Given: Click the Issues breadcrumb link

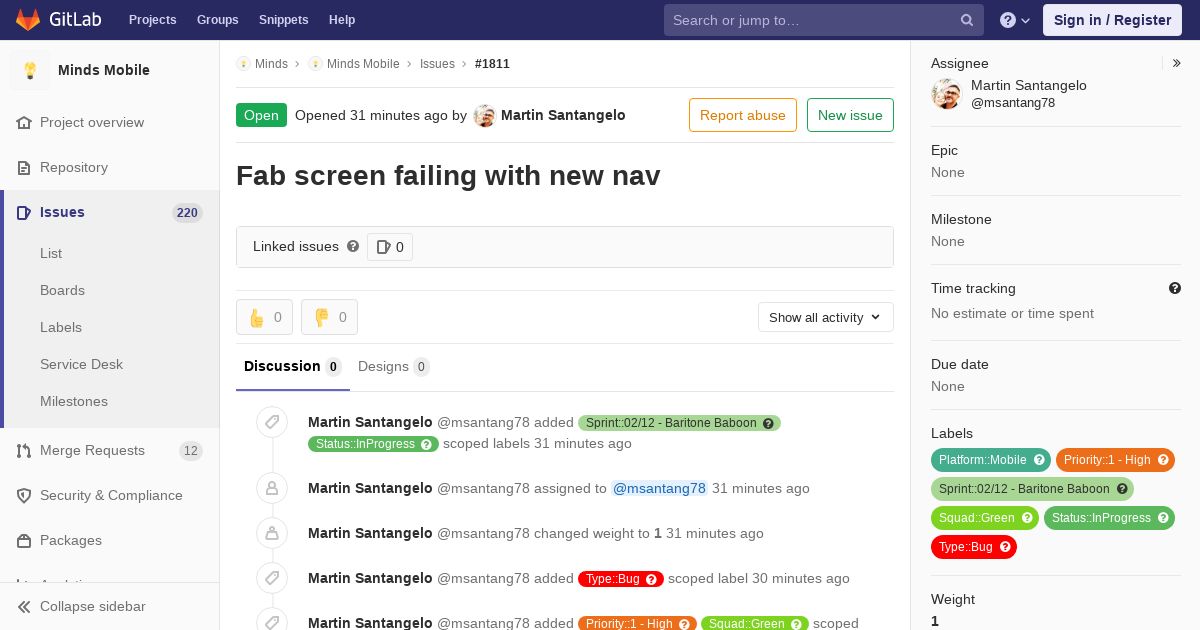Looking at the screenshot, I should point(437,63).
